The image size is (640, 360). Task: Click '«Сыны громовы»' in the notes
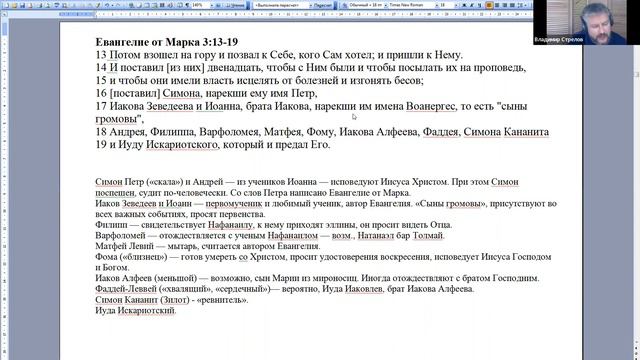click(451, 203)
